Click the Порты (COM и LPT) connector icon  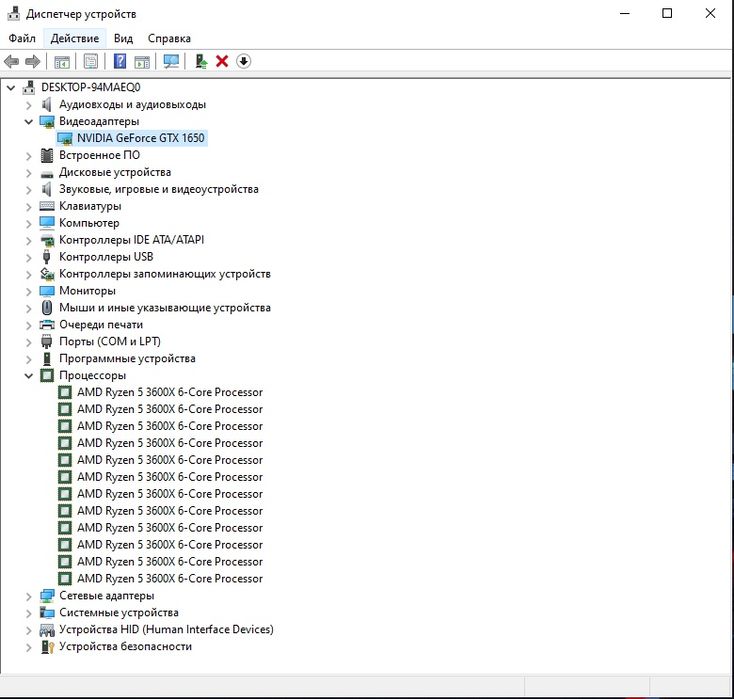pos(46,342)
